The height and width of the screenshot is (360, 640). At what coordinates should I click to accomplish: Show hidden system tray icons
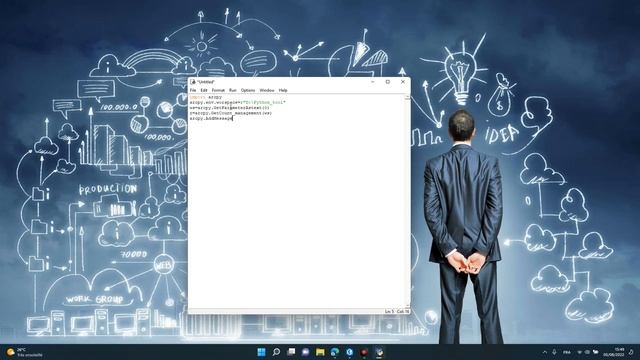pyautogui.click(x=544, y=352)
